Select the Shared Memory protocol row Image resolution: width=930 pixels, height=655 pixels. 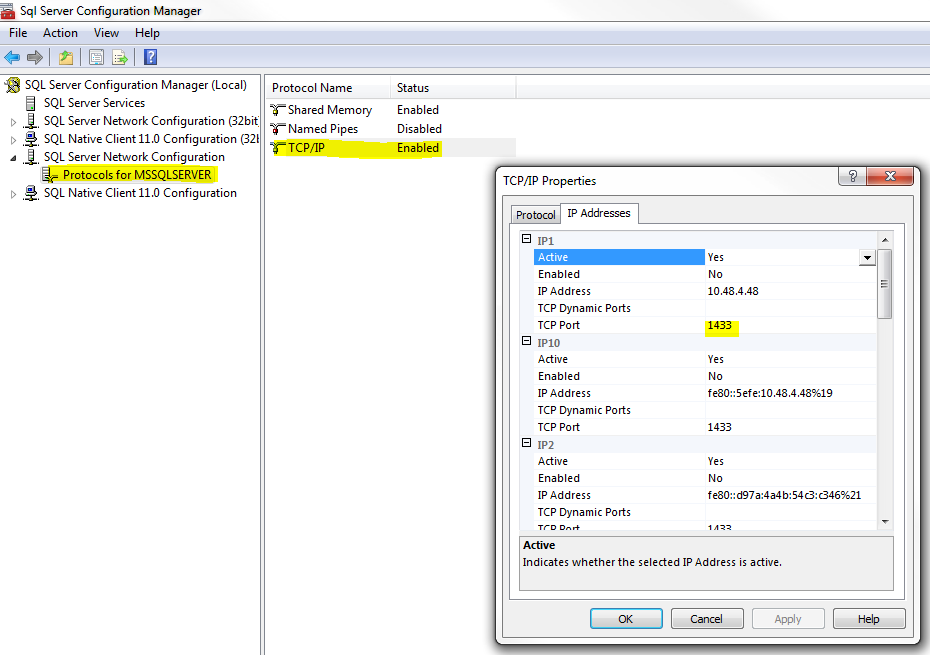click(x=390, y=110)
